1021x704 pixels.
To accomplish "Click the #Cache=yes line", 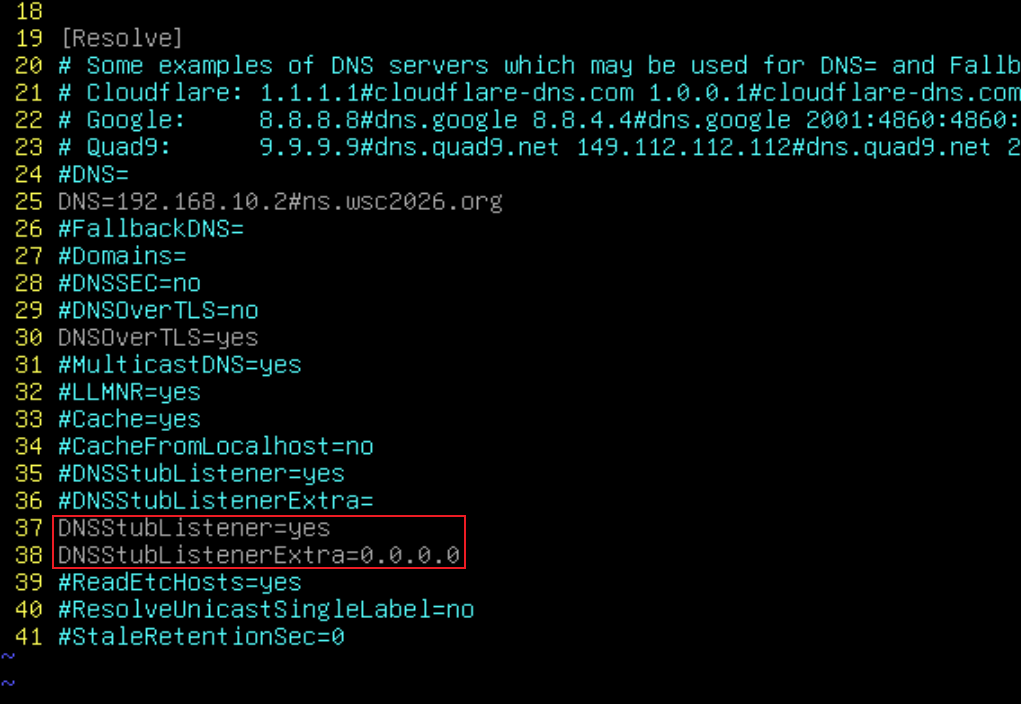I will pos(130,419).
